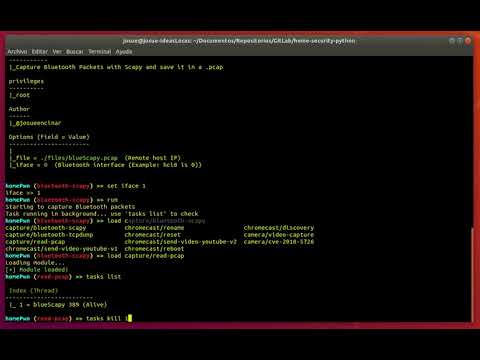
Task: Click 'capture/read-pcap' in the completion list
Action: 35,242
